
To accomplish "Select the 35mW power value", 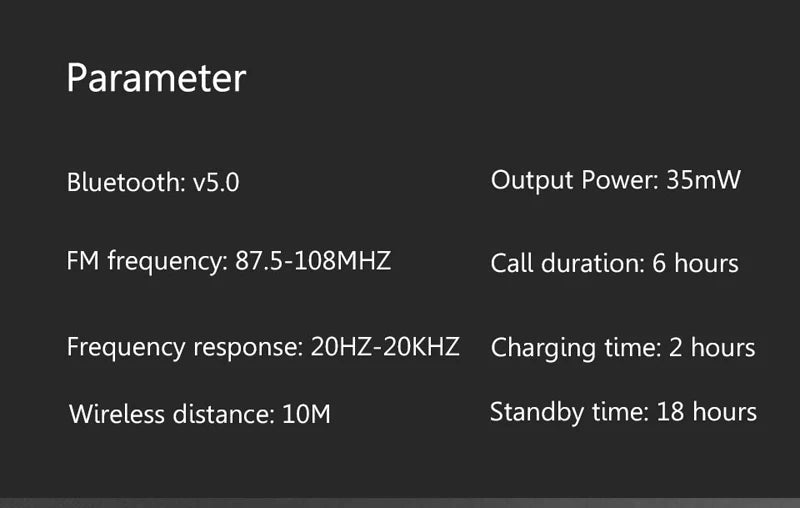I will (703, 181).
